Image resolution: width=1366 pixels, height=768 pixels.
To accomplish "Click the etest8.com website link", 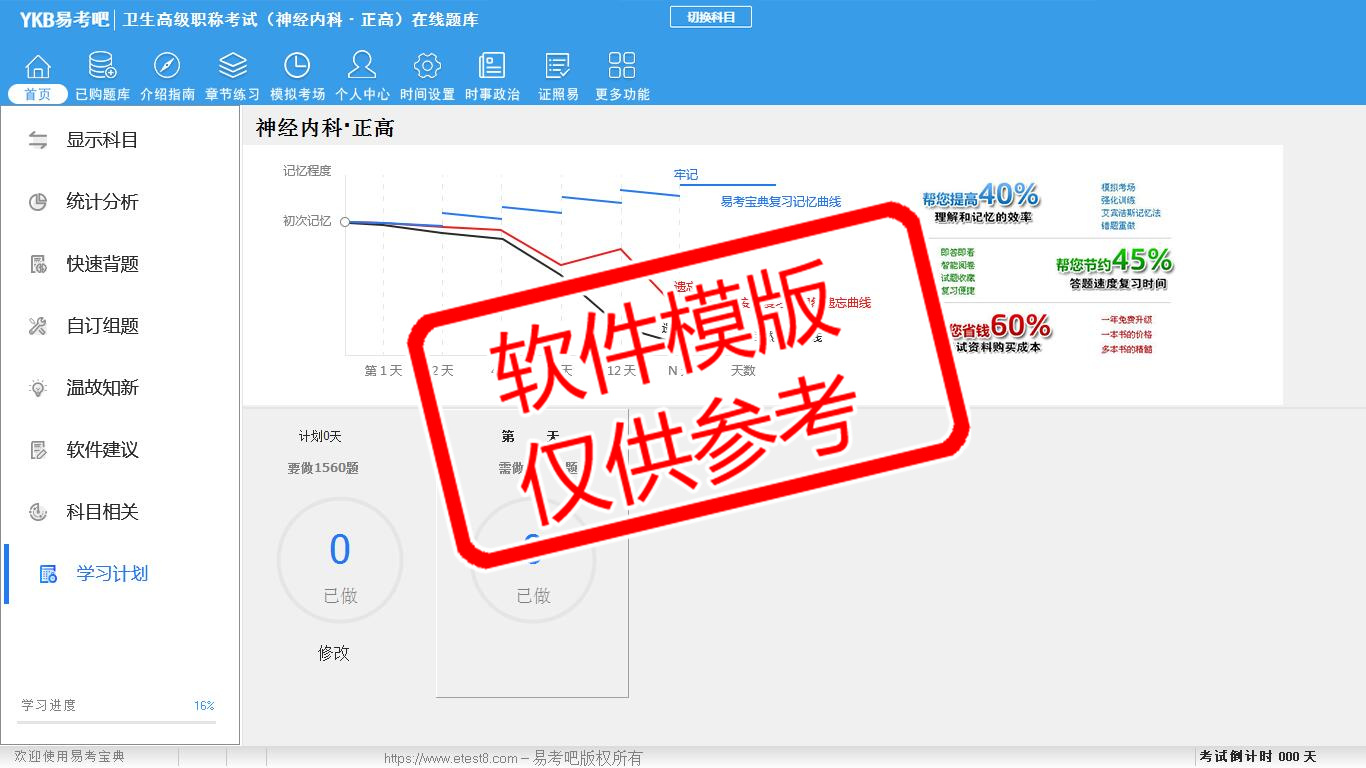I will point(450,758).
